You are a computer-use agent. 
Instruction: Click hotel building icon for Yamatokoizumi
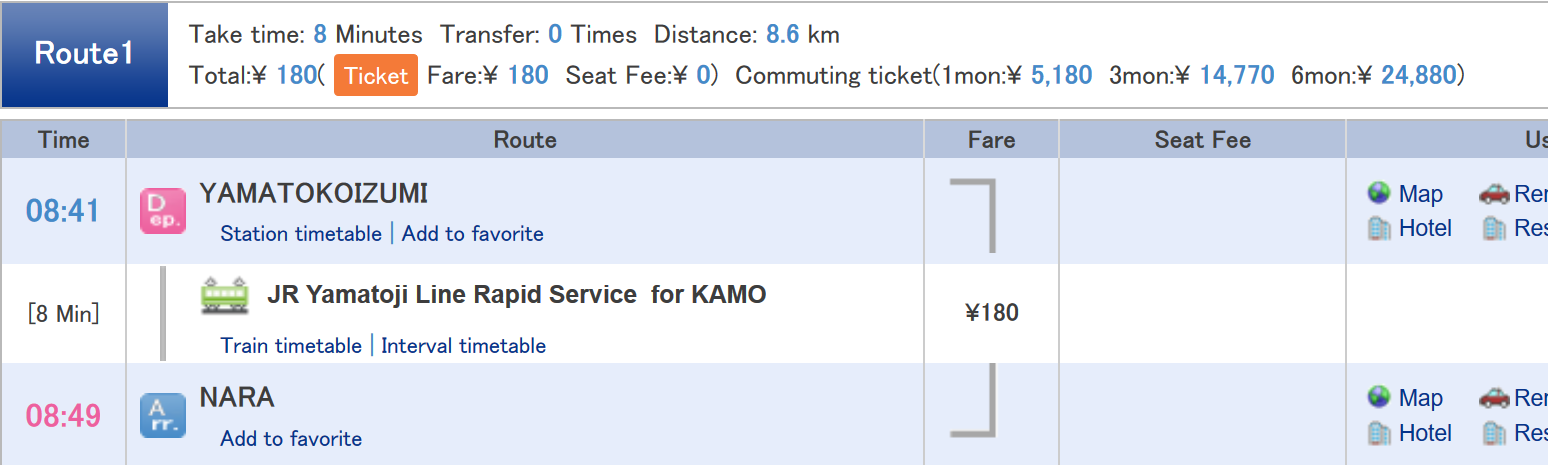(1379, 228)
